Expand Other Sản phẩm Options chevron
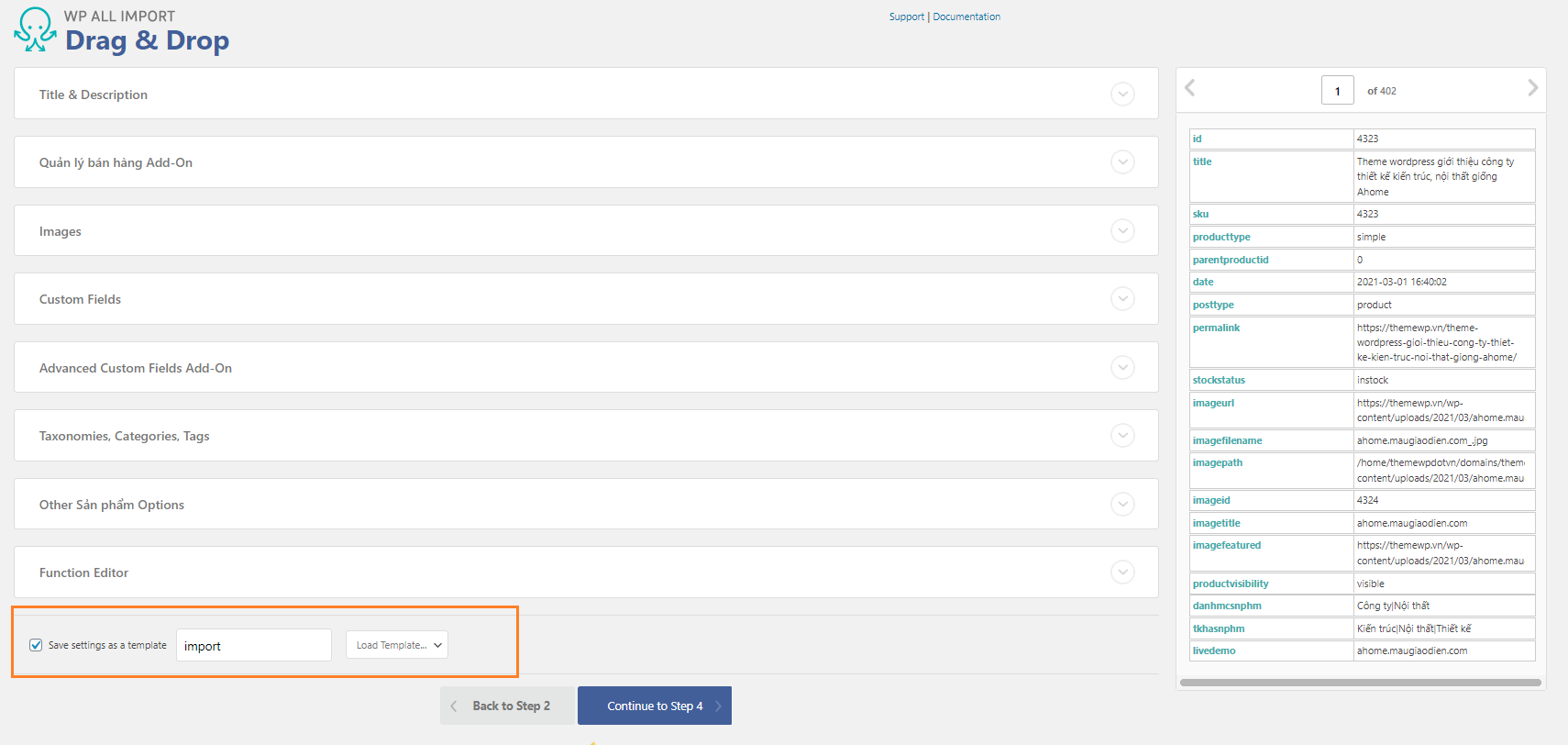 pyautogui.click(x=1122, y=504)
